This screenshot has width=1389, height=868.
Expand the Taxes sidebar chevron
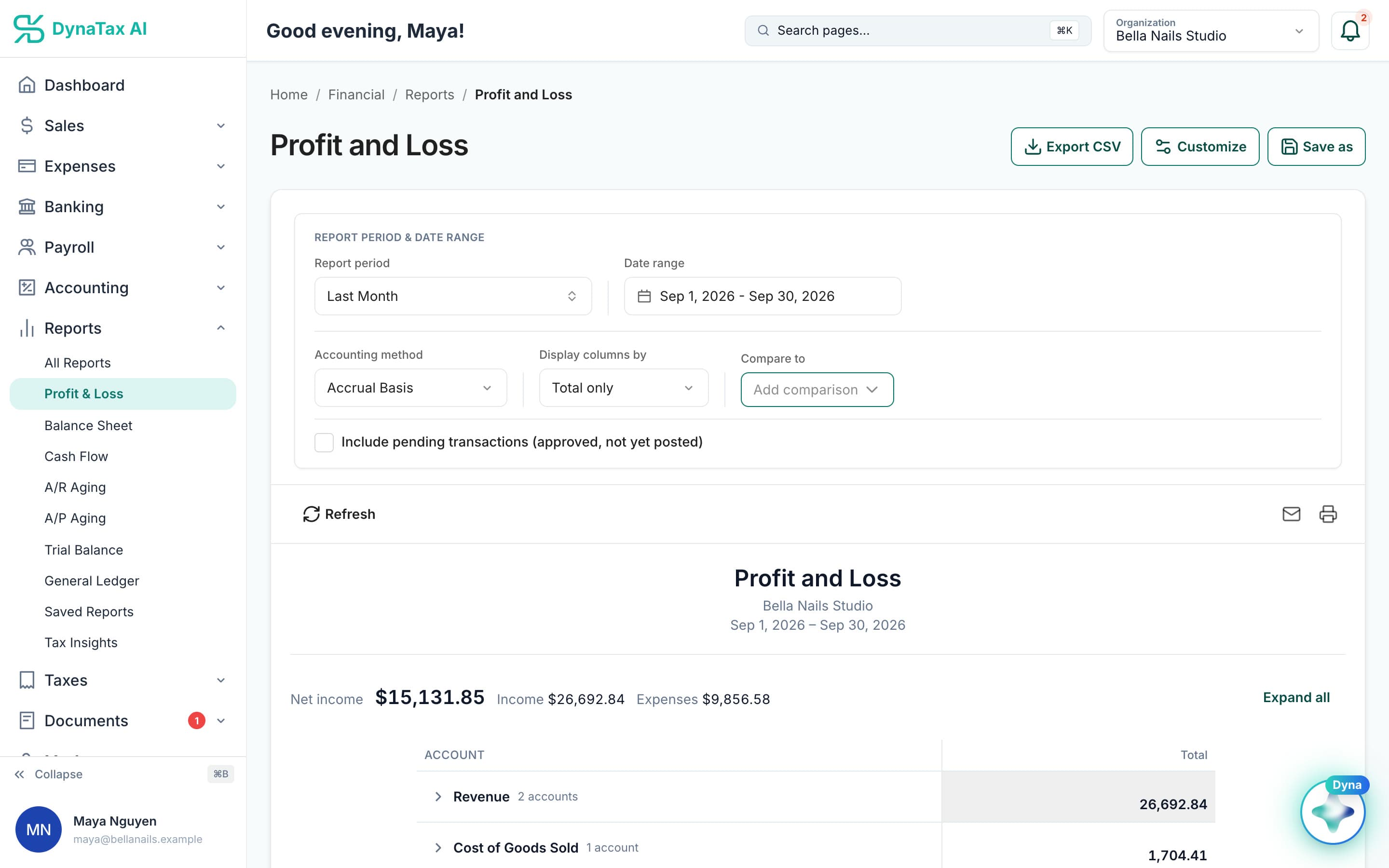click(220, 680)
